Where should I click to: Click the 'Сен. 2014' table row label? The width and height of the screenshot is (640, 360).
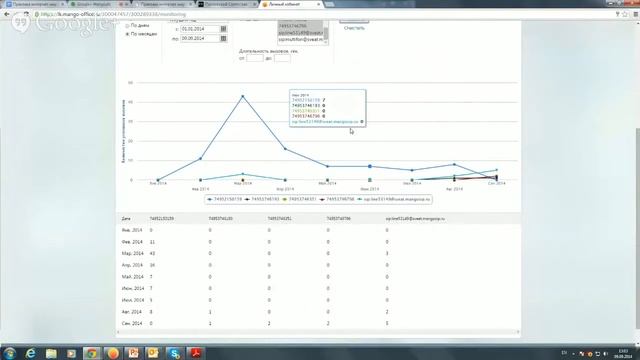tap(132, 323)
